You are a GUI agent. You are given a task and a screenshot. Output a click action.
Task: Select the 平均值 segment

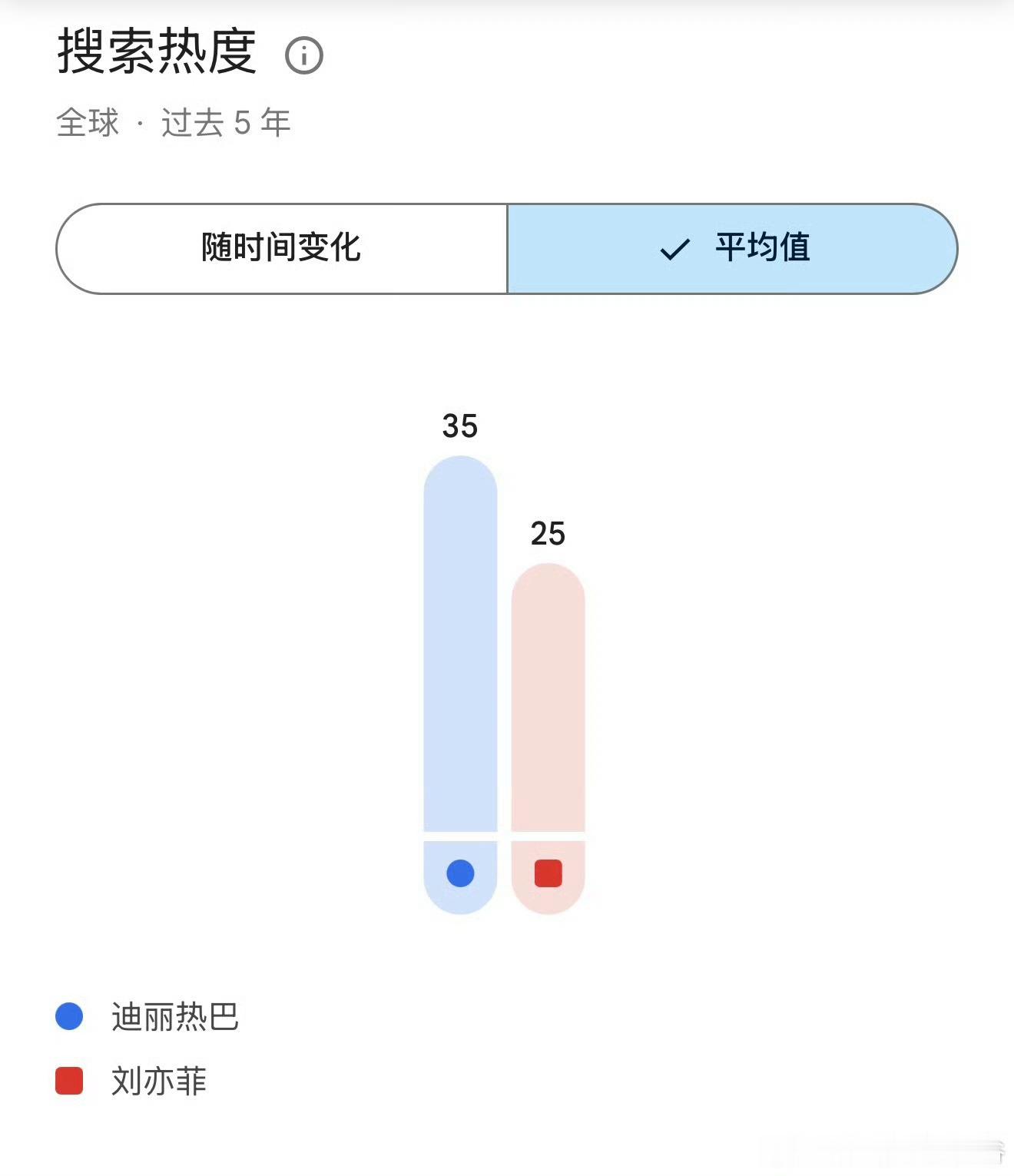[732, 248]
